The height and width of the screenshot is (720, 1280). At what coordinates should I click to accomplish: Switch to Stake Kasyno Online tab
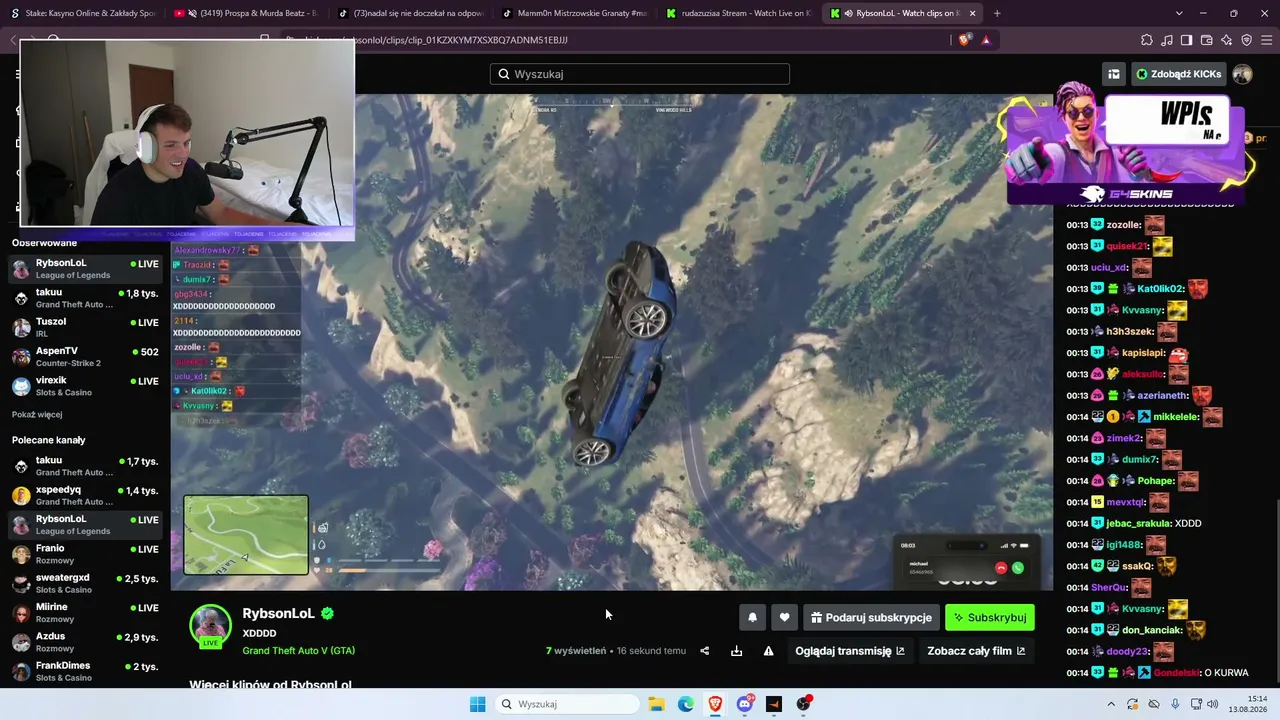point(84,13)
